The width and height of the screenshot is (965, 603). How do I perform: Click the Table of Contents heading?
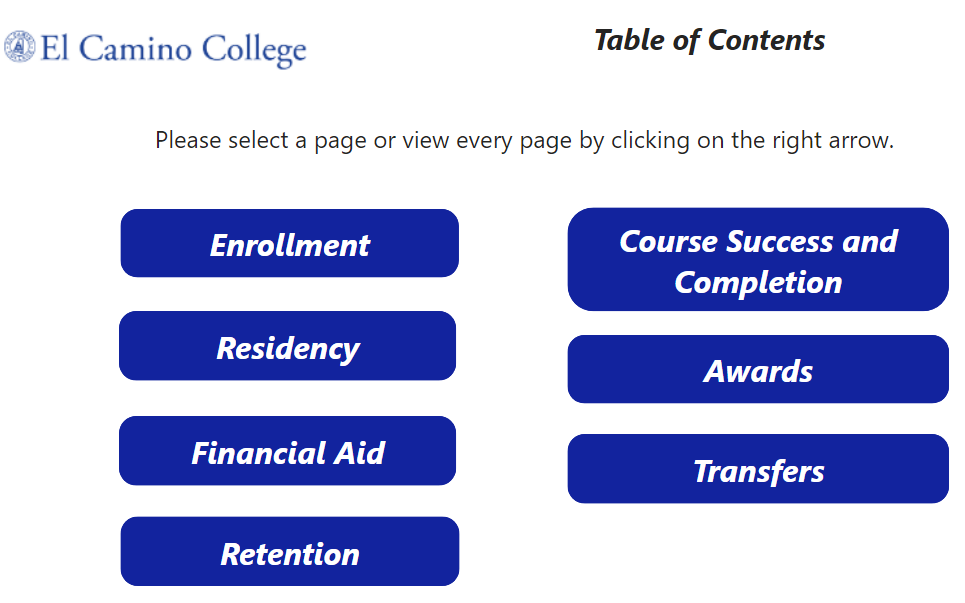pyautogui.click(x=710, y=41)
